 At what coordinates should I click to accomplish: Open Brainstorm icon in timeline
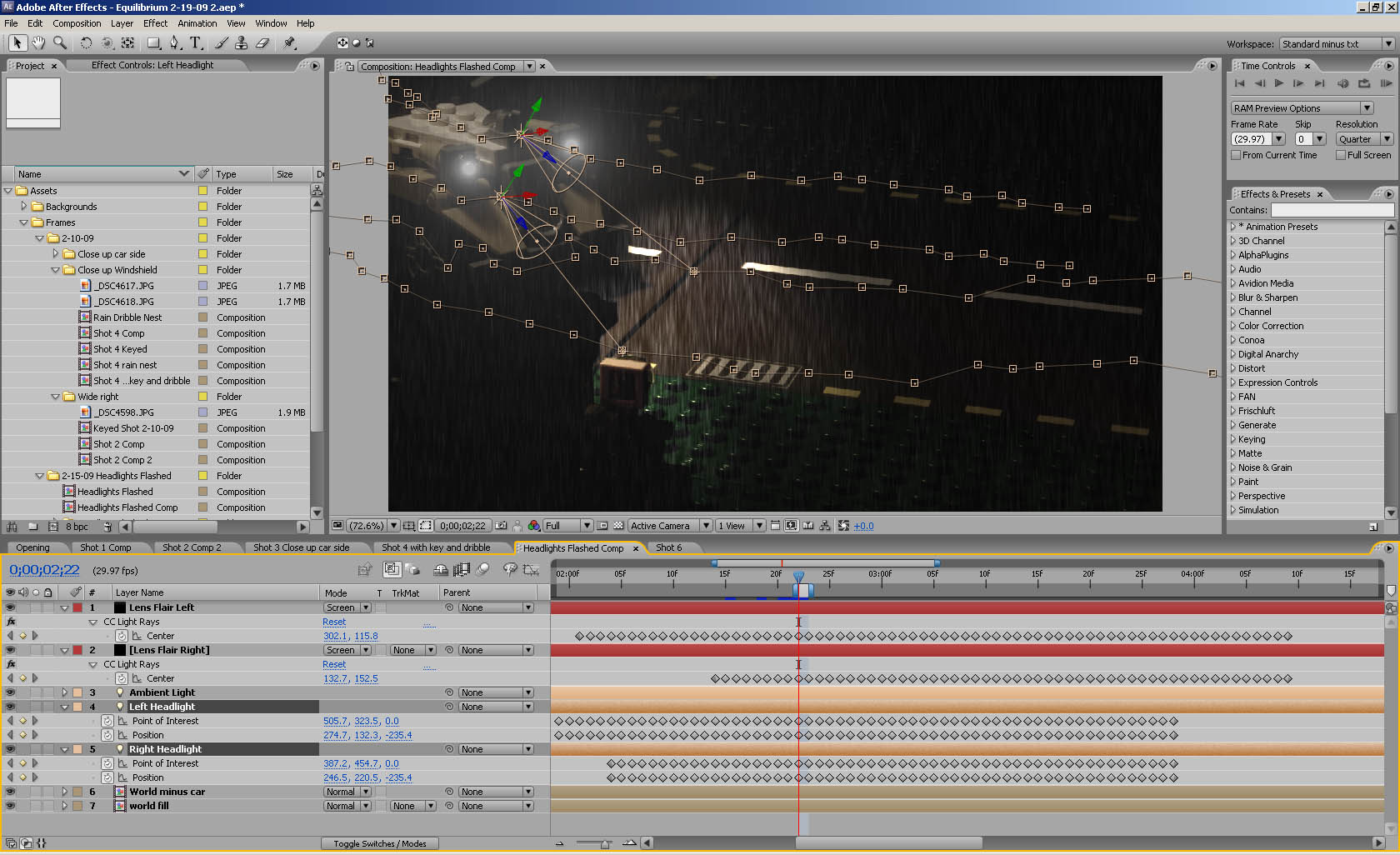click(509, 570)
